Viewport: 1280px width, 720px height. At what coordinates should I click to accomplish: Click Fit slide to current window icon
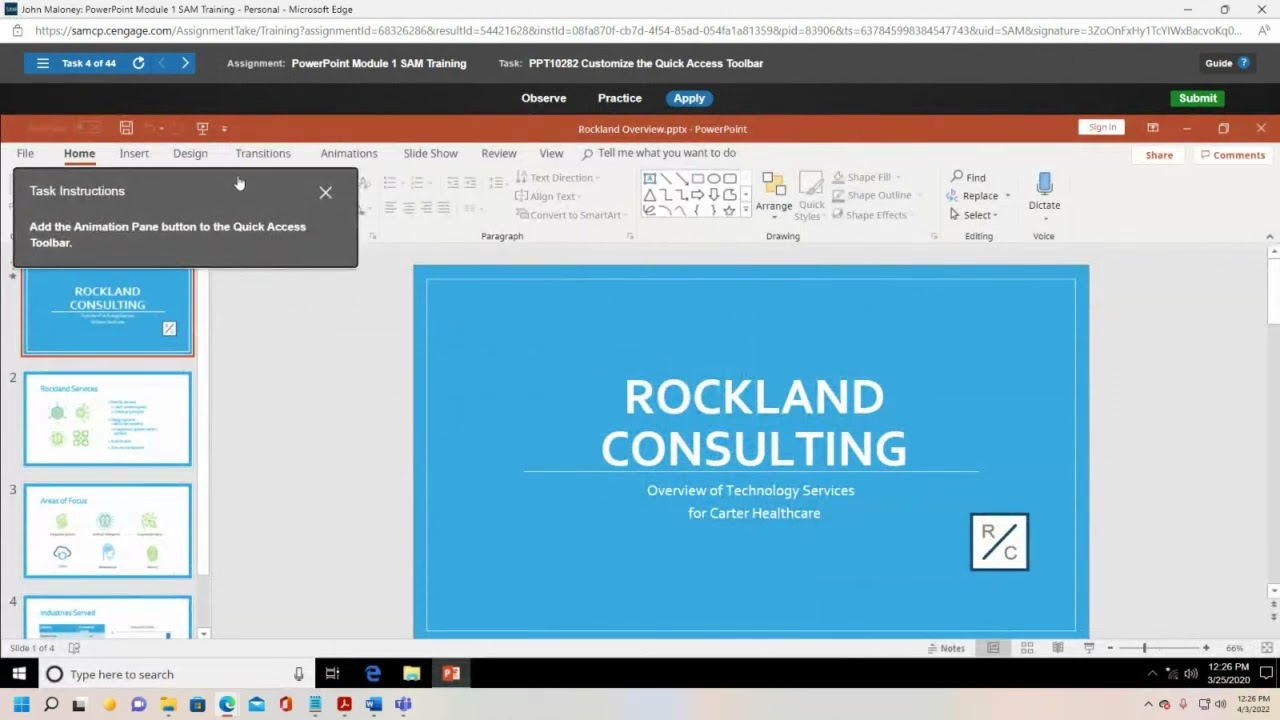click(x=1267, y=648)
